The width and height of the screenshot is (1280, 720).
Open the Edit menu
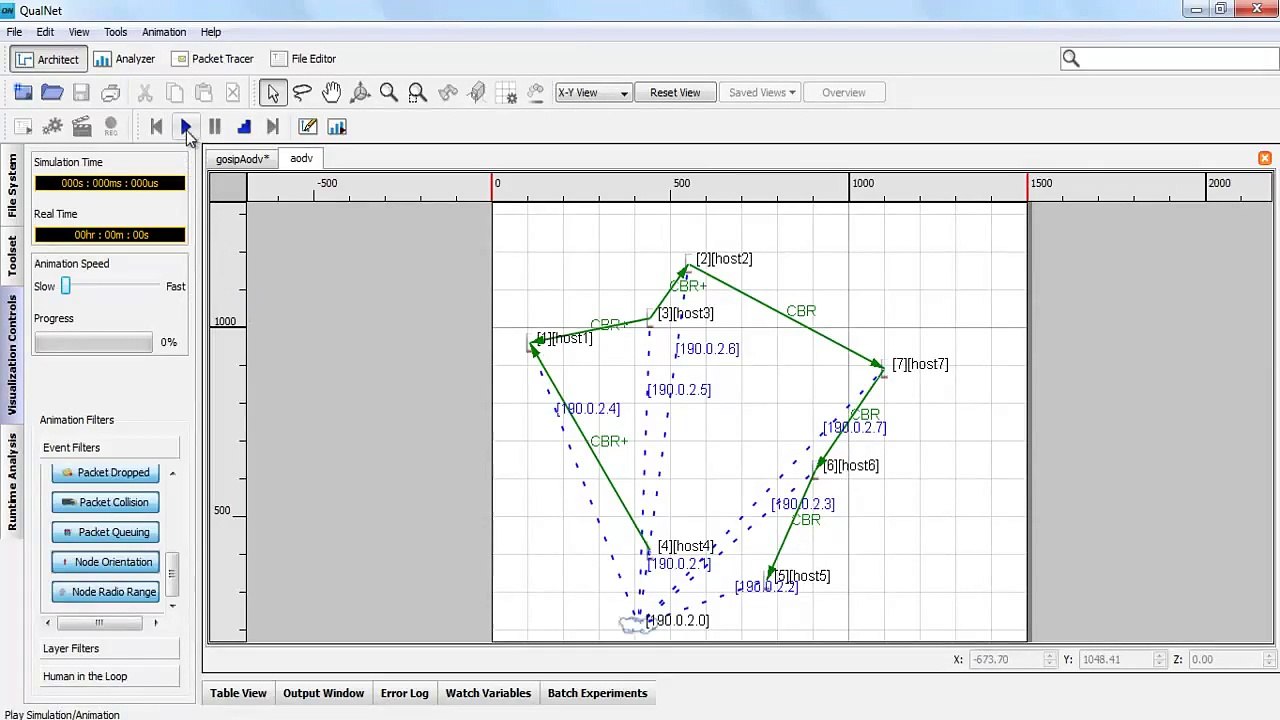pos(45,32)
